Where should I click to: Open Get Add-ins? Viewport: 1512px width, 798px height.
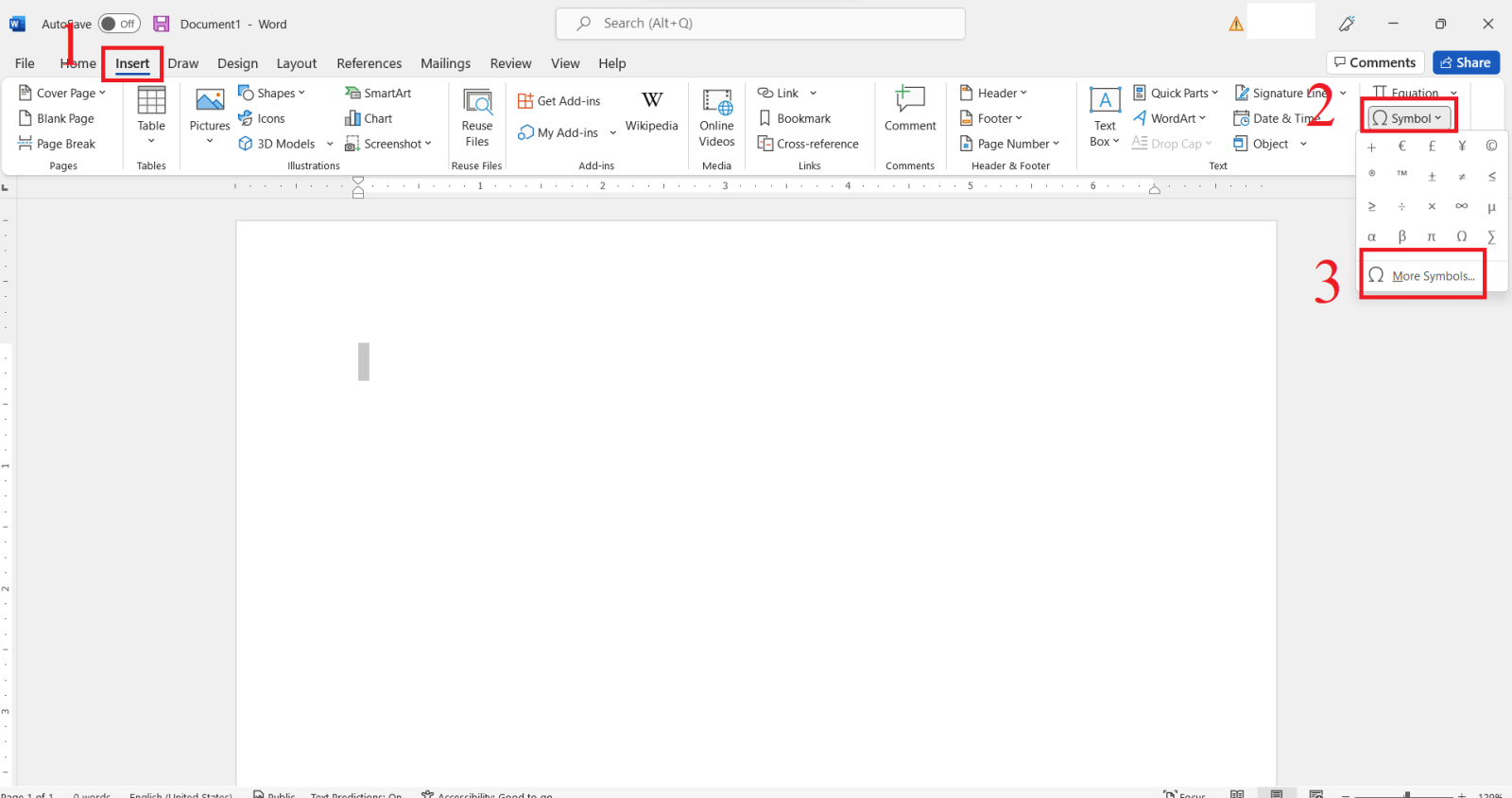(x=559, y=101)
